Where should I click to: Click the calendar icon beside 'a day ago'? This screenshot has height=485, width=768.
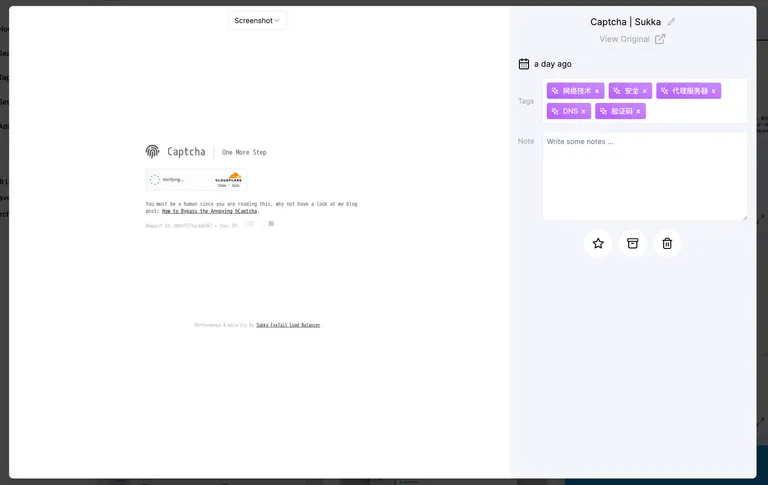(x=524, y=64)
